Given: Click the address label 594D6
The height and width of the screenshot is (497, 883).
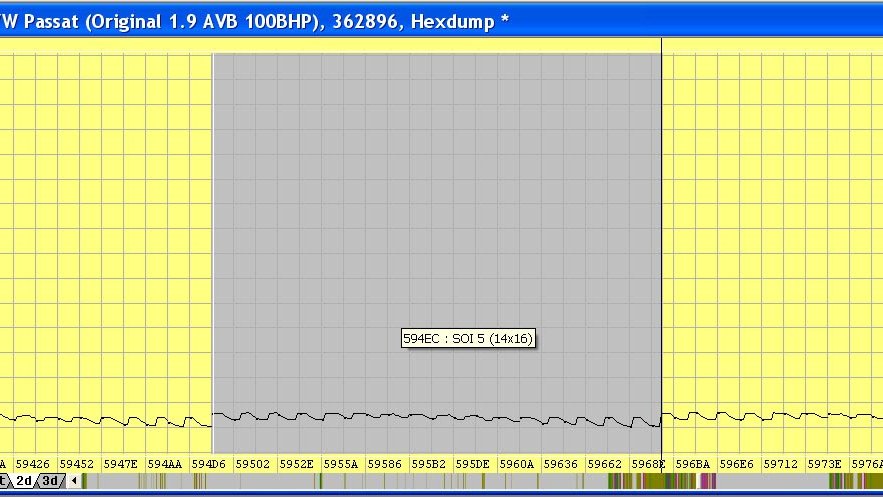Looking at the screenshot, I should pos(208,464).
